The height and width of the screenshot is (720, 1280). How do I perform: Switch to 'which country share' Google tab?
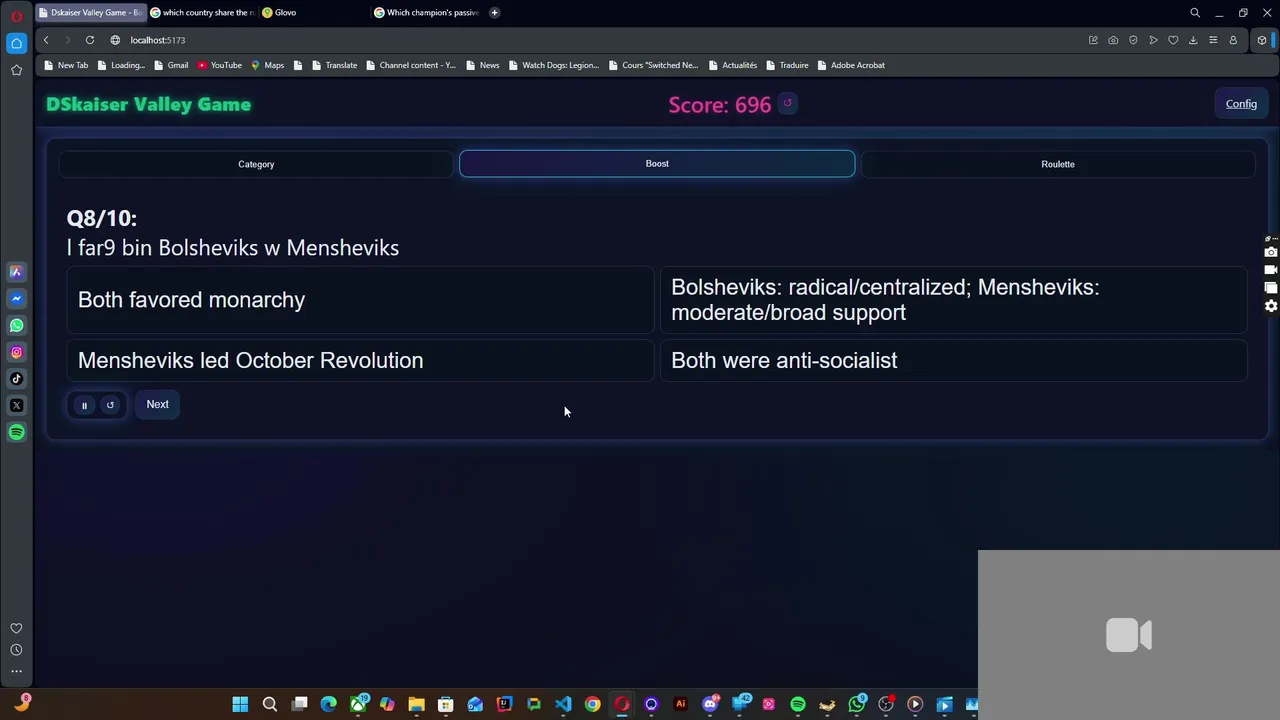click(x=203, y=12)
